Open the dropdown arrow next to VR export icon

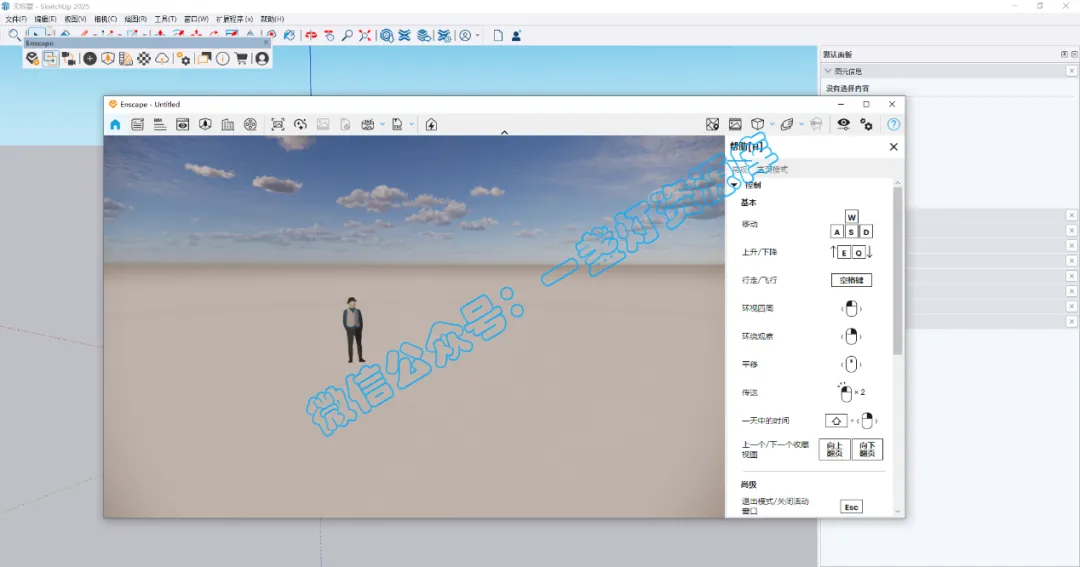coord(382,125)
